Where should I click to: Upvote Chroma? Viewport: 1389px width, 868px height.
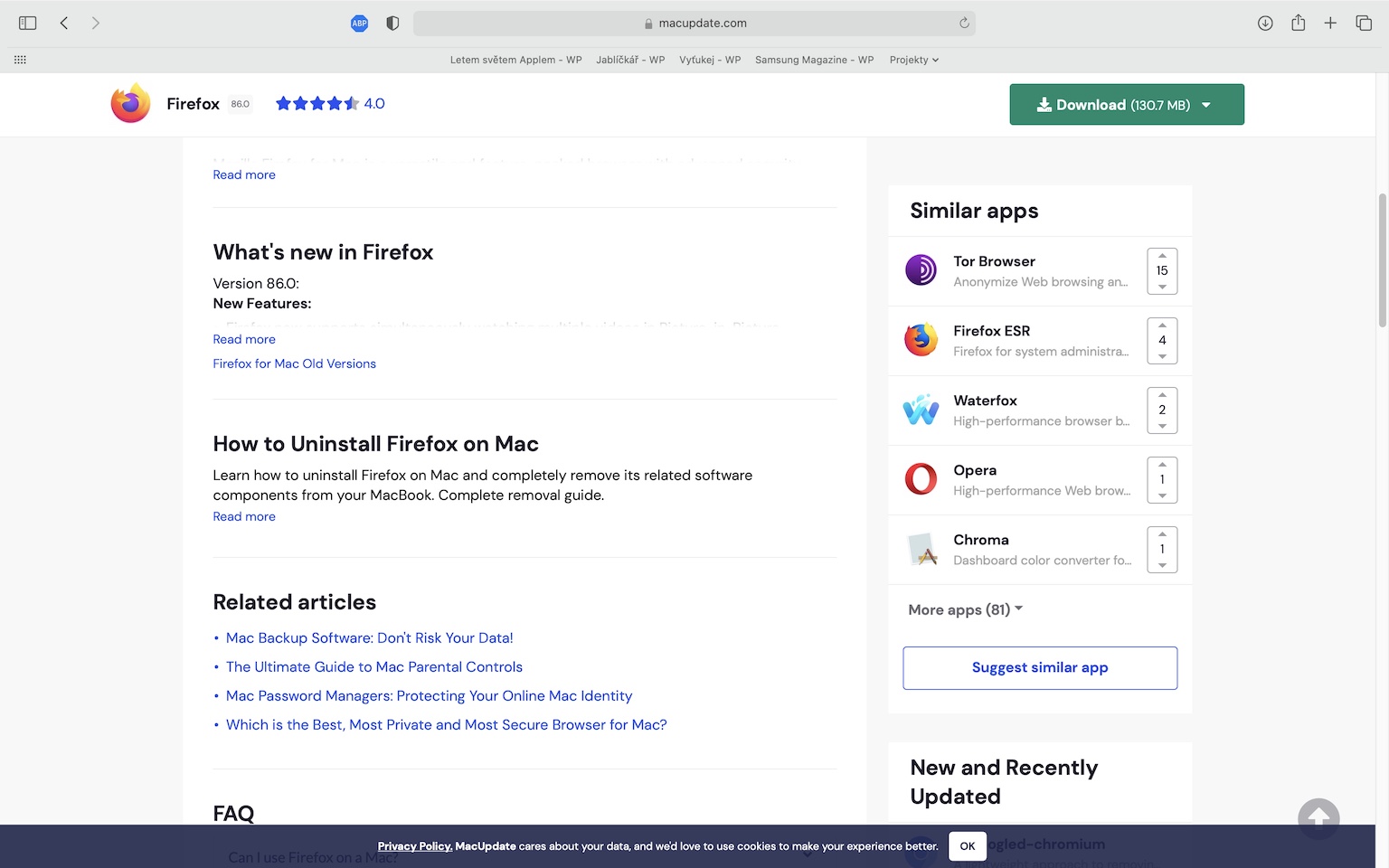point(1162,533)
